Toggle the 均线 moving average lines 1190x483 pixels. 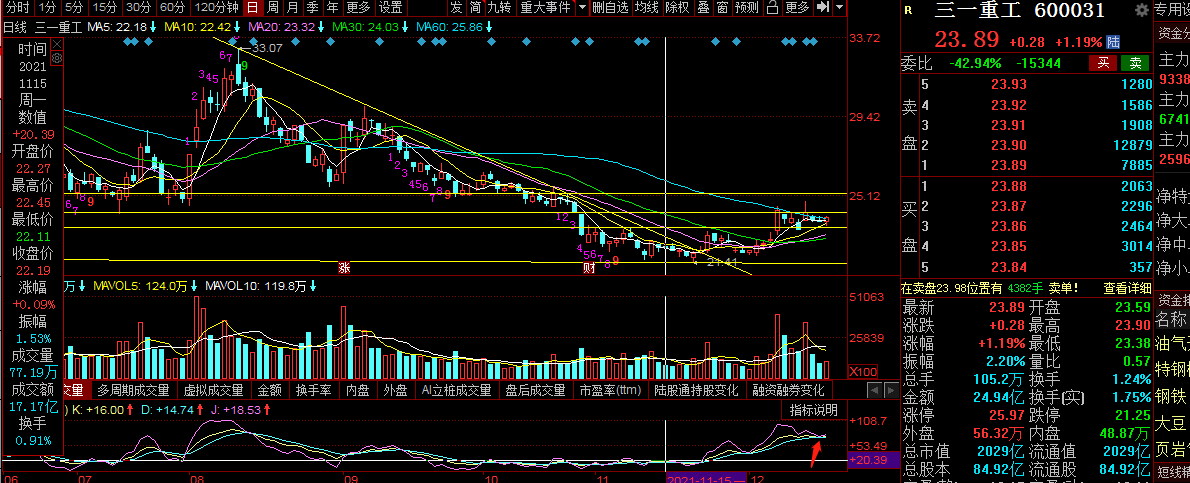coord(647,8)
